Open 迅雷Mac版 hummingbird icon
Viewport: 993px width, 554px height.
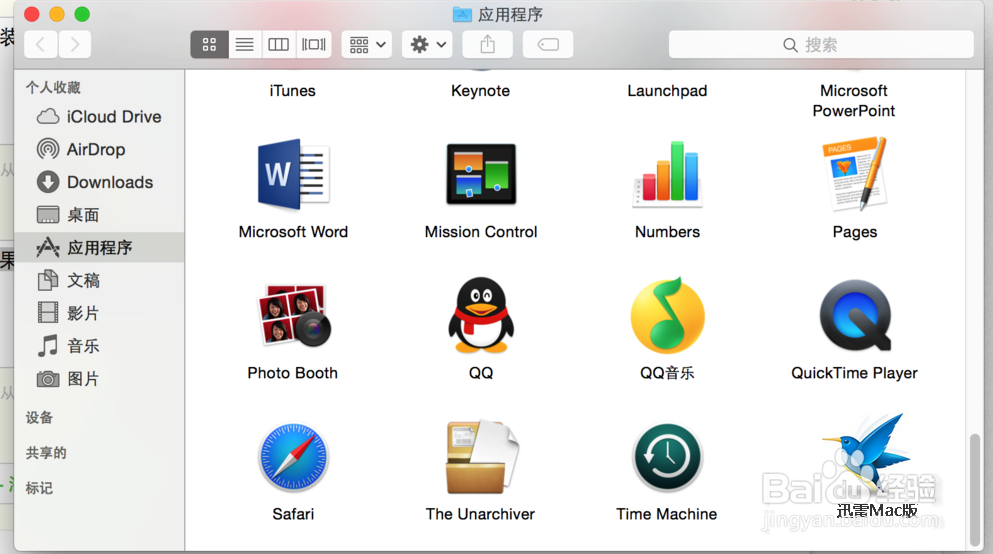coord(866,453)
